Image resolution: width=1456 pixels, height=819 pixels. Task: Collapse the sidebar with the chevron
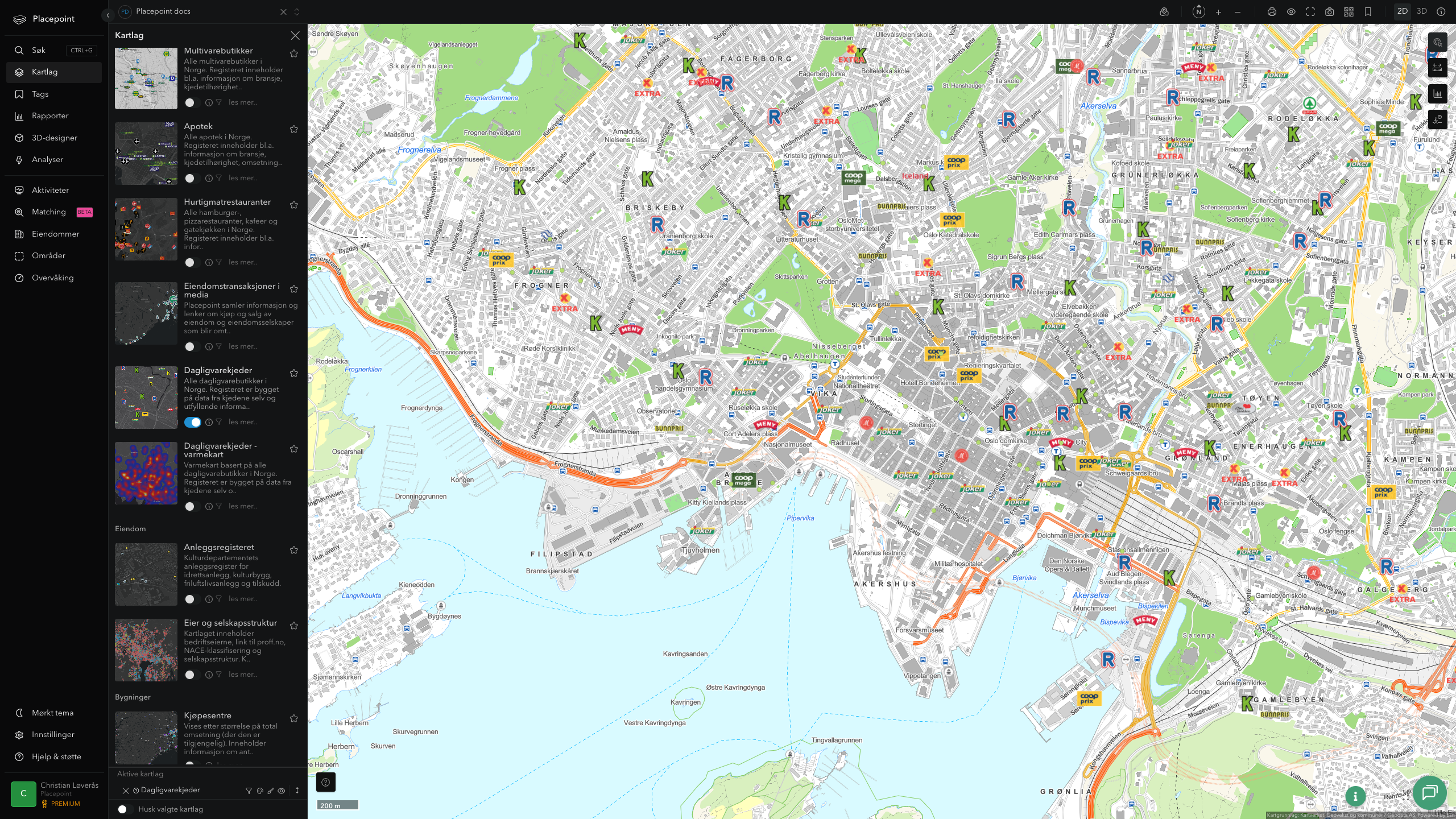click(x=107, y=15)
